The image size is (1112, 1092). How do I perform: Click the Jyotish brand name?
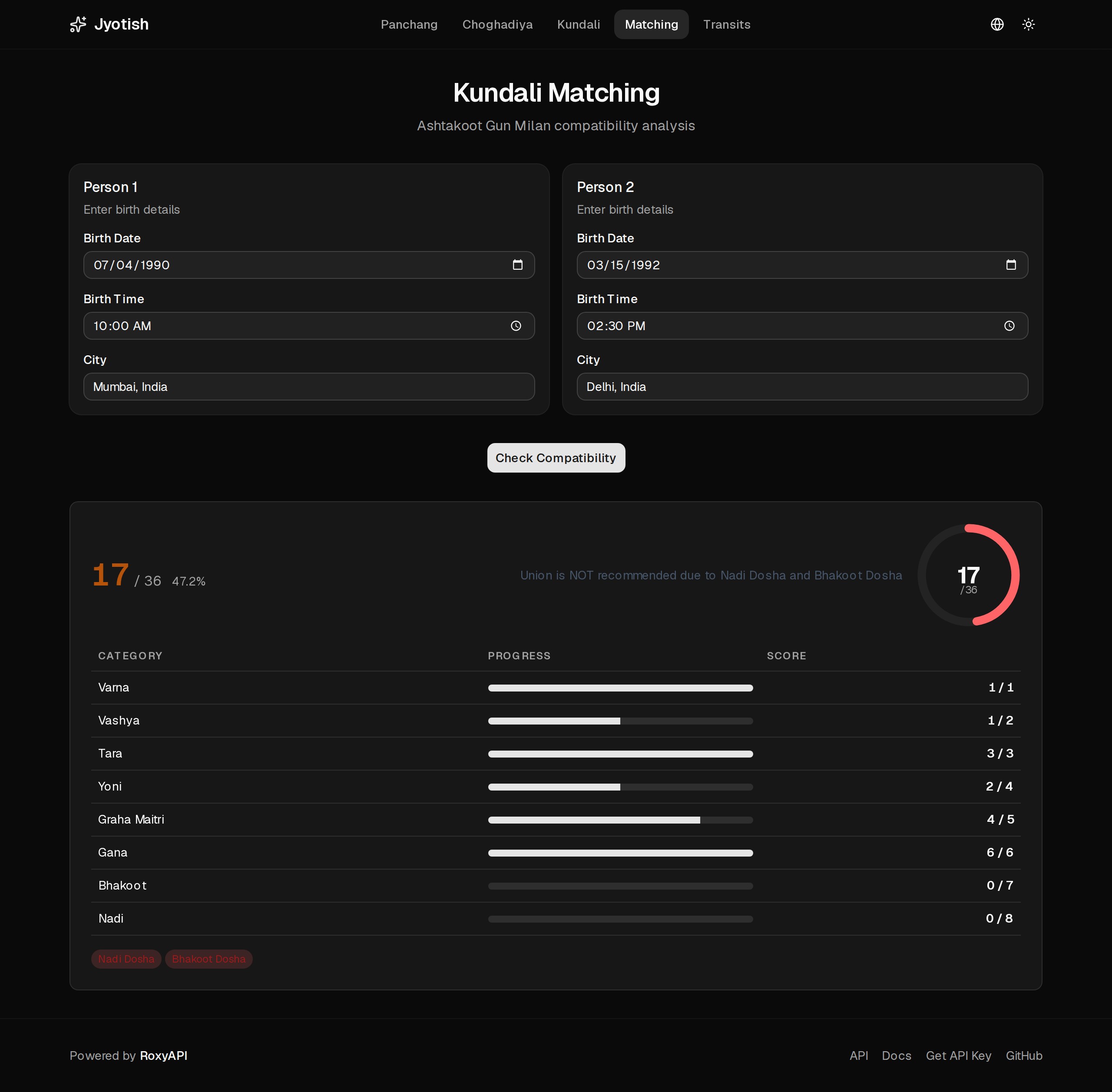(x=121, y=24)
